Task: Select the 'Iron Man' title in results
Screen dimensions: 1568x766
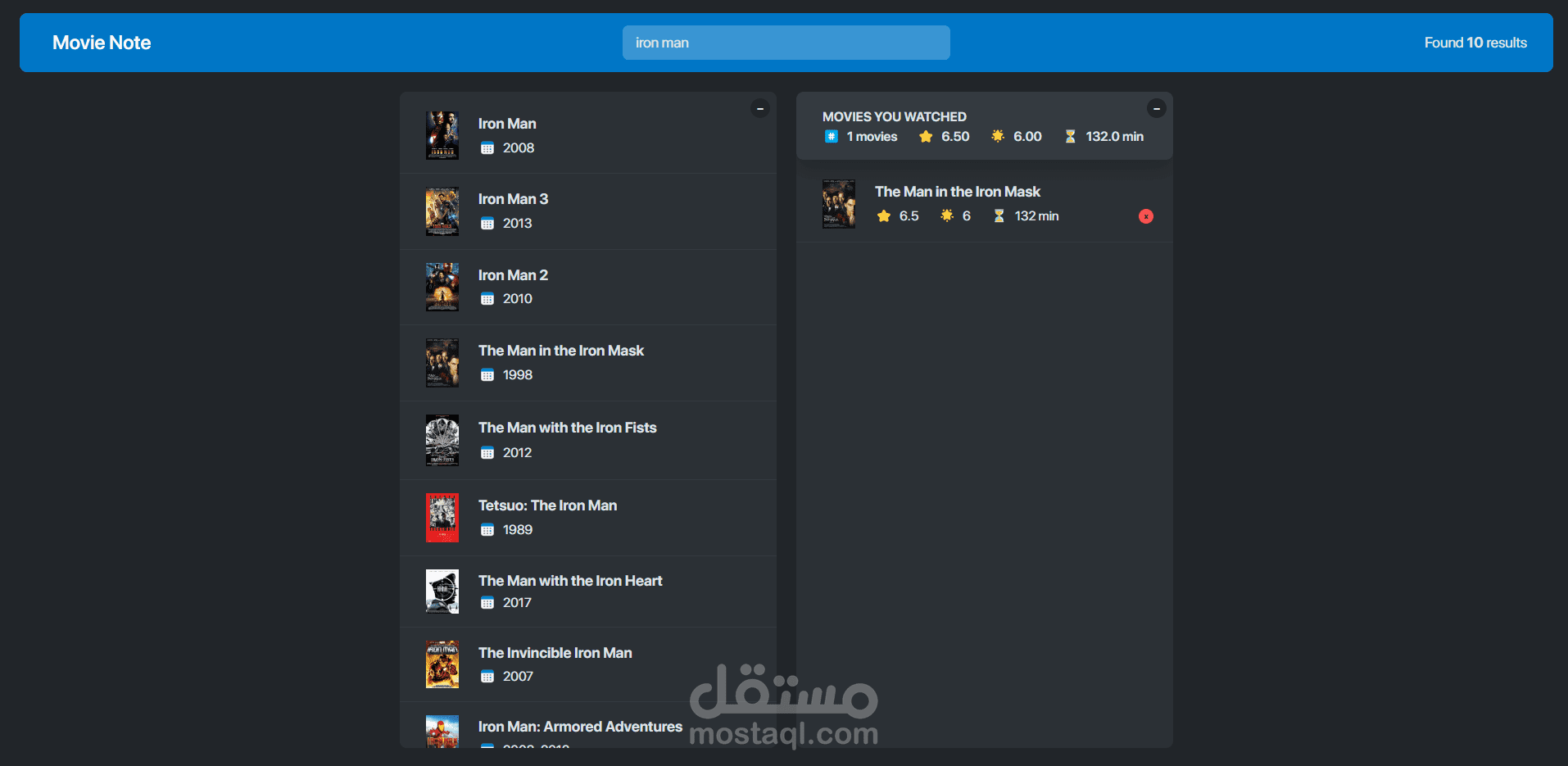Action: (x=507, y=124)
